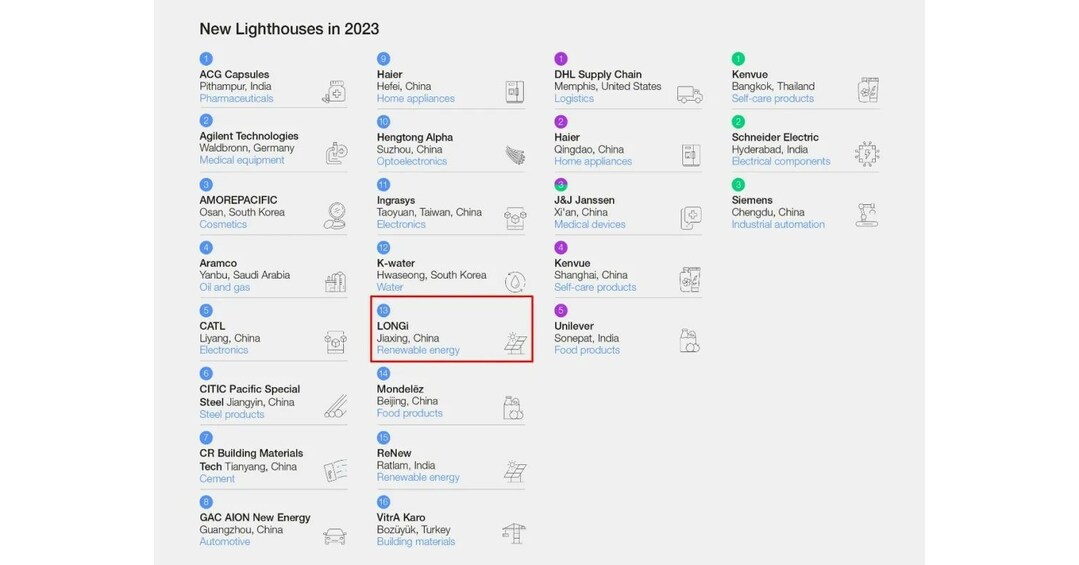This screenshot has width=1079, height=565.
Task: Open the Optoelectronics link under Hengtong Alpha
Action: 411,162
